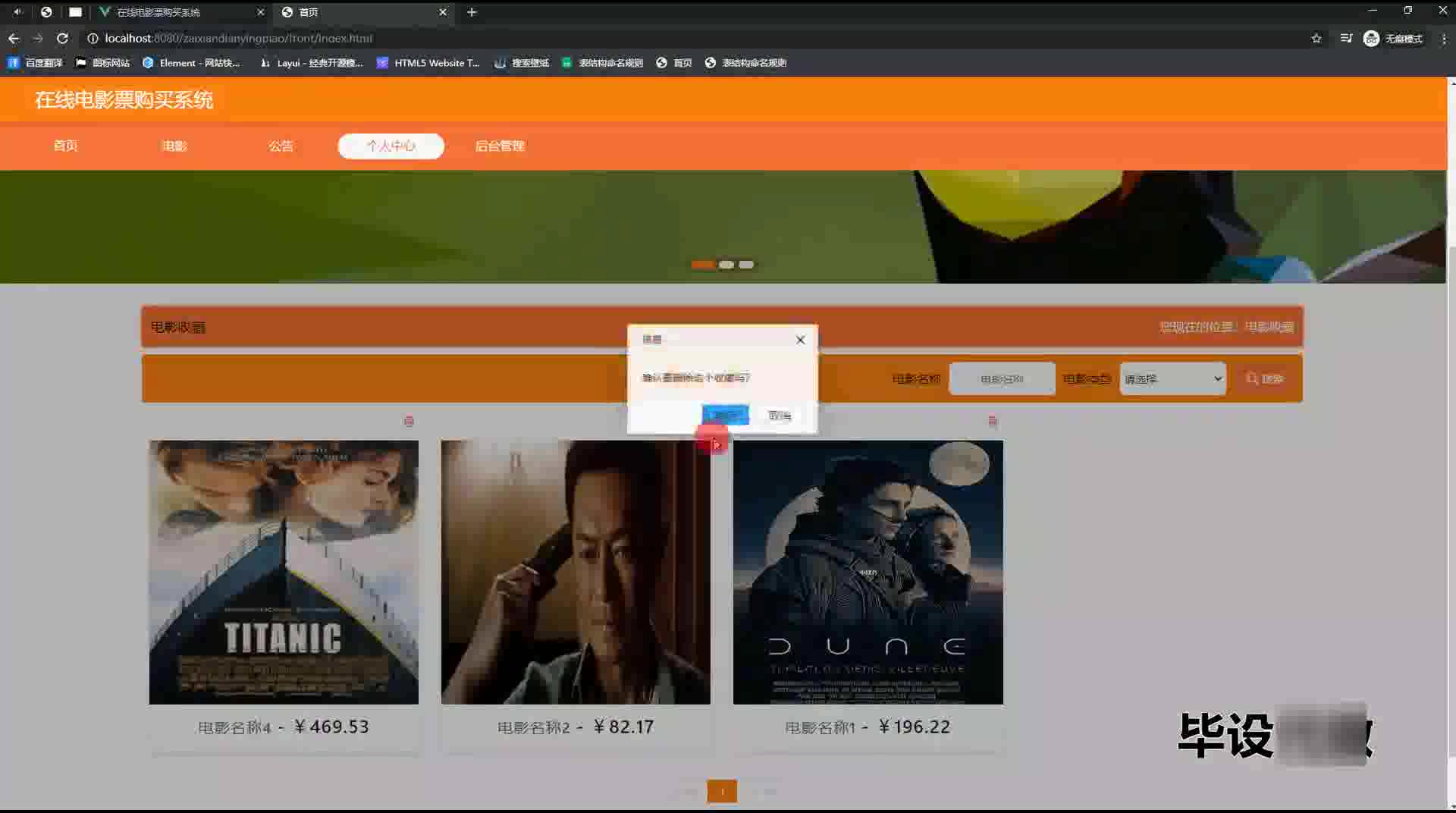Open the last 表结构命名规则 bookmark
The width and height of the screenshot is (1456, 813).
(x=745, y=63)
